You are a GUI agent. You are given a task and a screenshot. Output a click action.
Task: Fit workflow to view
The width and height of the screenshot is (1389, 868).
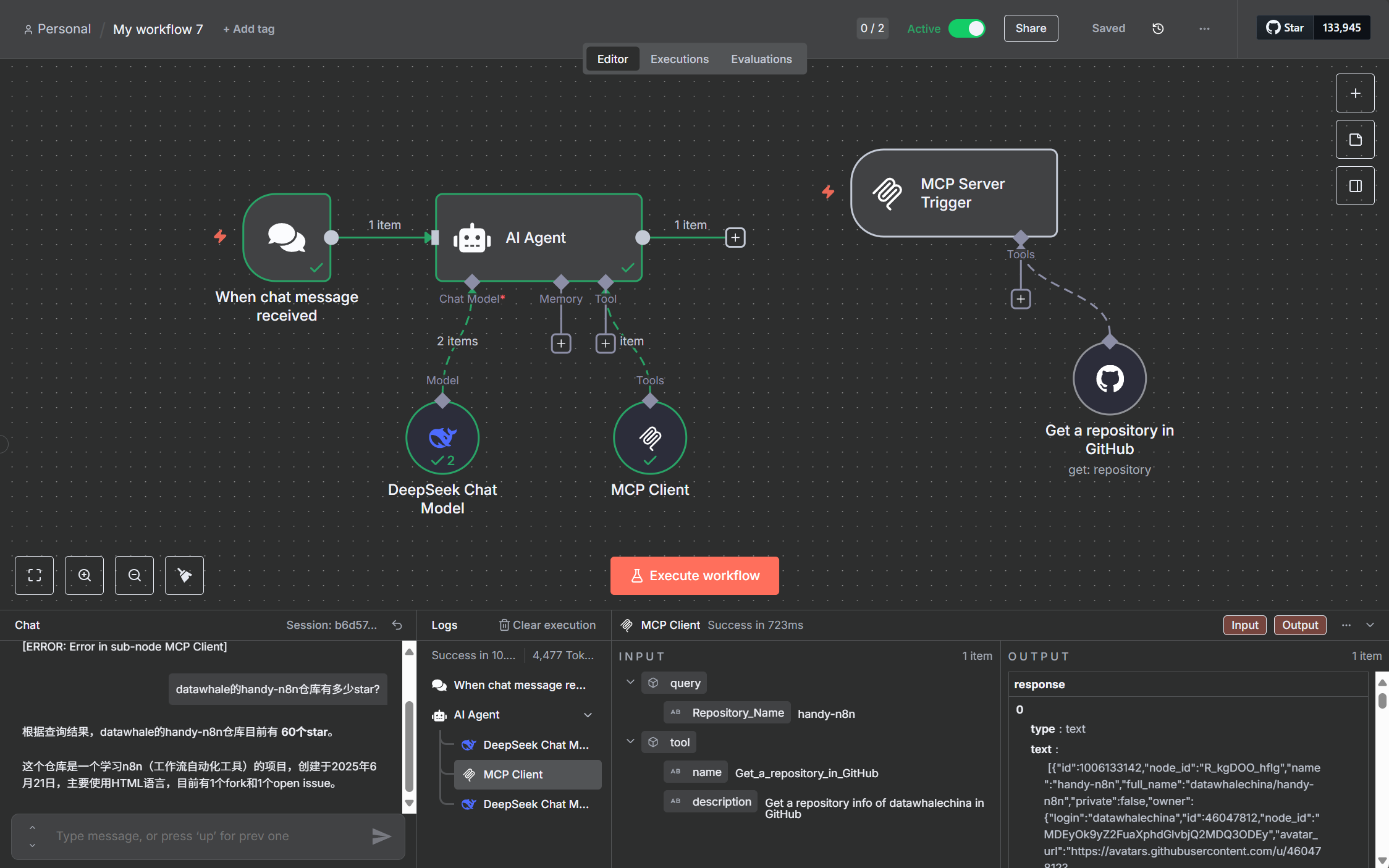coord(35,575)
